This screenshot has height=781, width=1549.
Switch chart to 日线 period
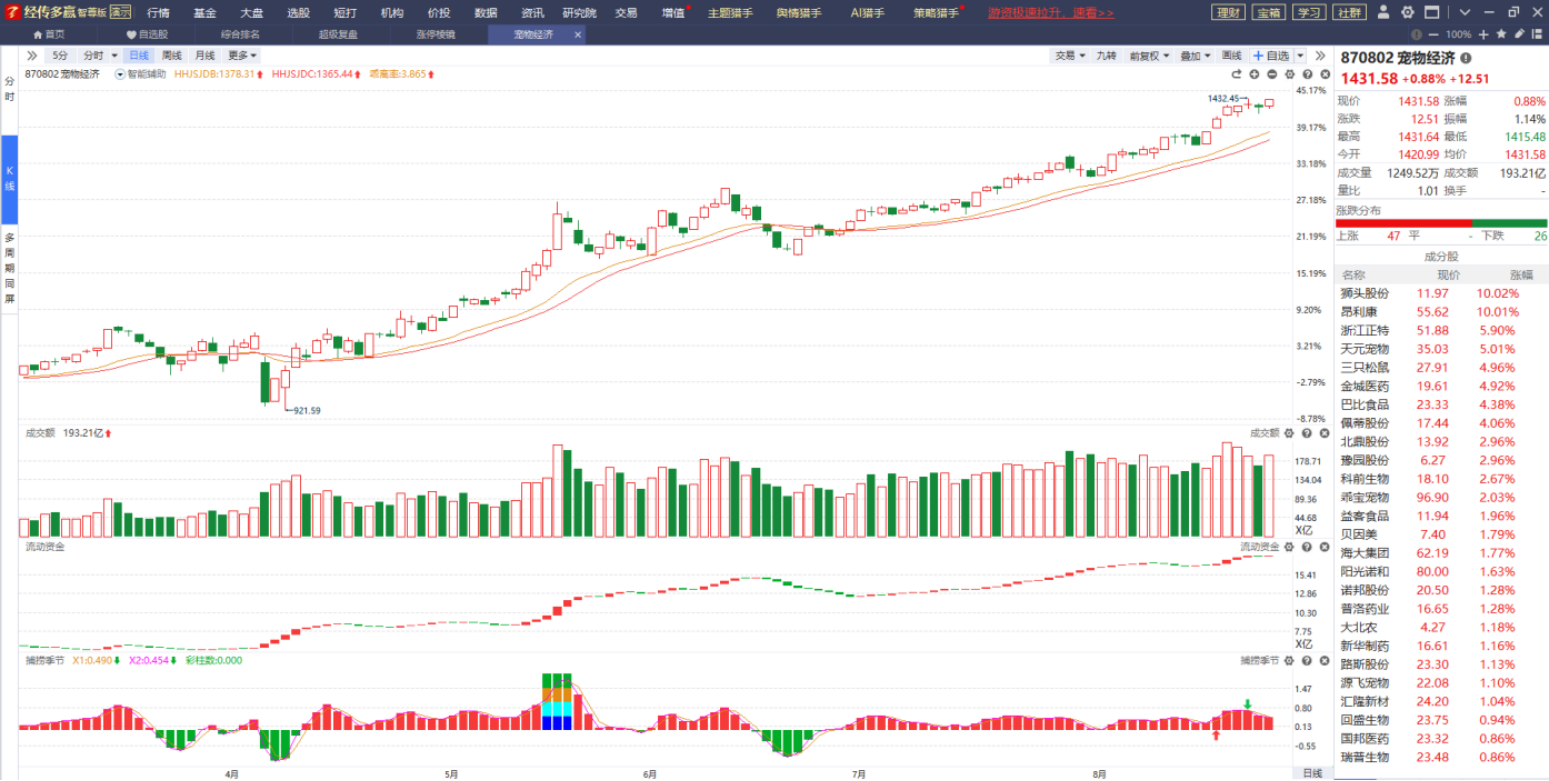139,55
